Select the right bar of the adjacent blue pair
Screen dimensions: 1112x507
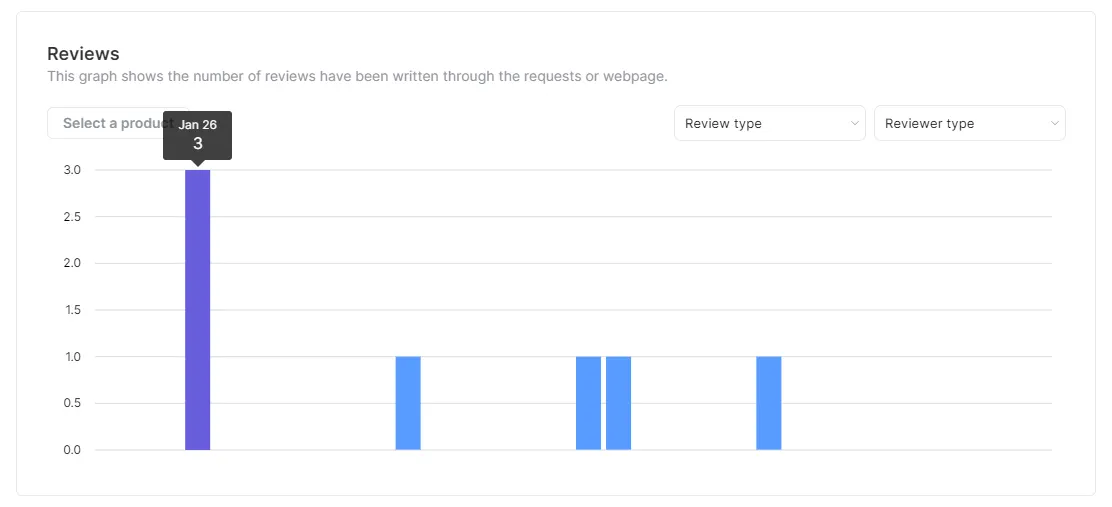tap(618, 403)
